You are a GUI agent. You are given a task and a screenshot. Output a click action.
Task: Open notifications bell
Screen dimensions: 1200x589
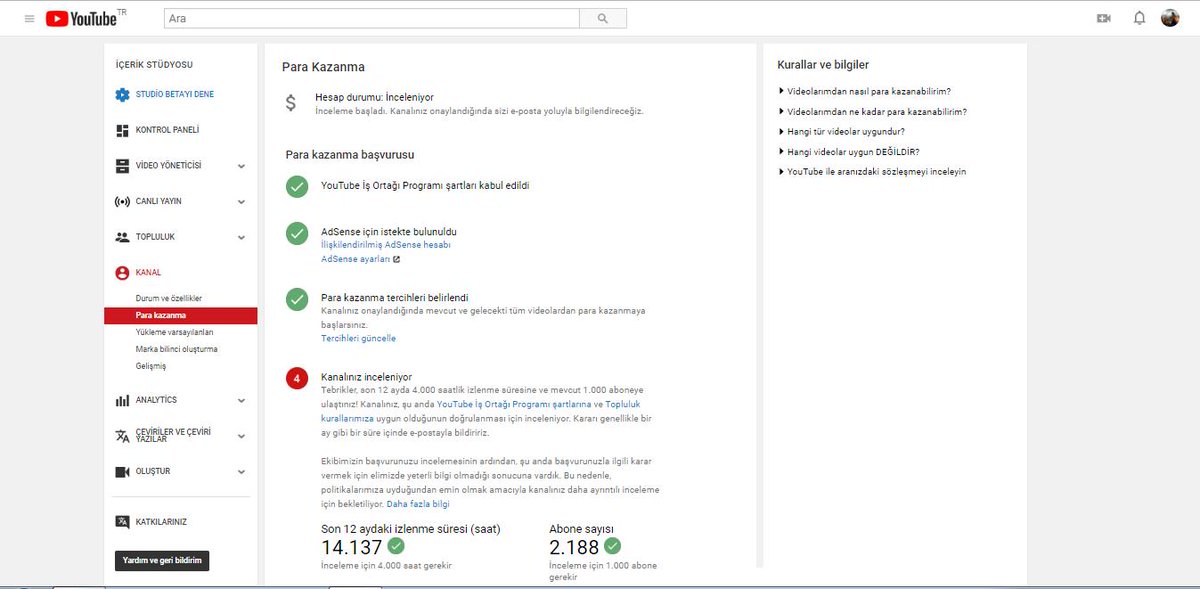pyautogui.click(x=1139, y=18)
